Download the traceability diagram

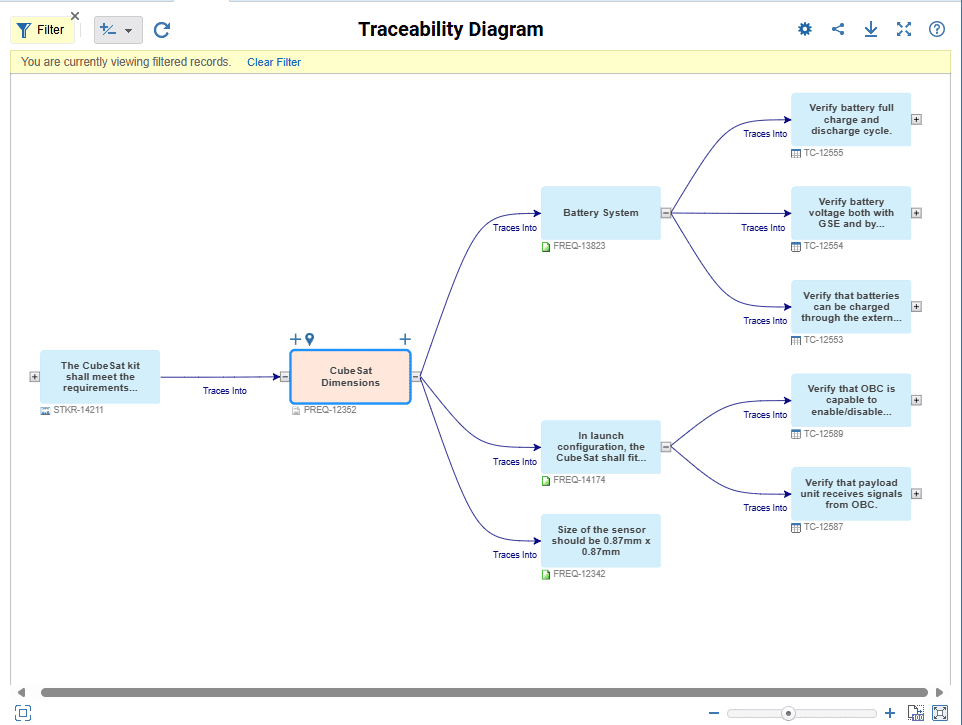coord(871,29)
